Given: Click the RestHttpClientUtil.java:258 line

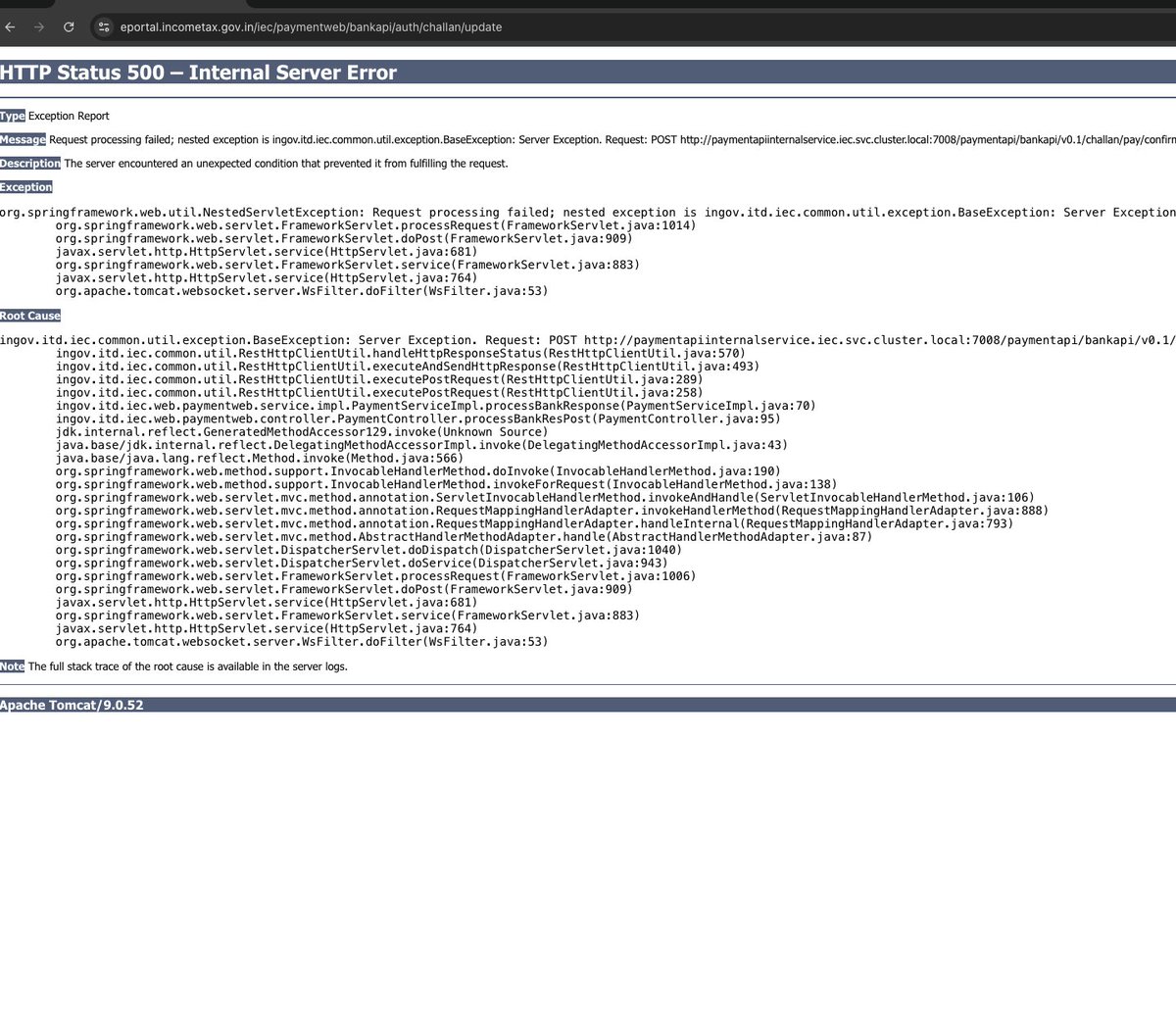Looking at the screenshot, I should [379, 392].
